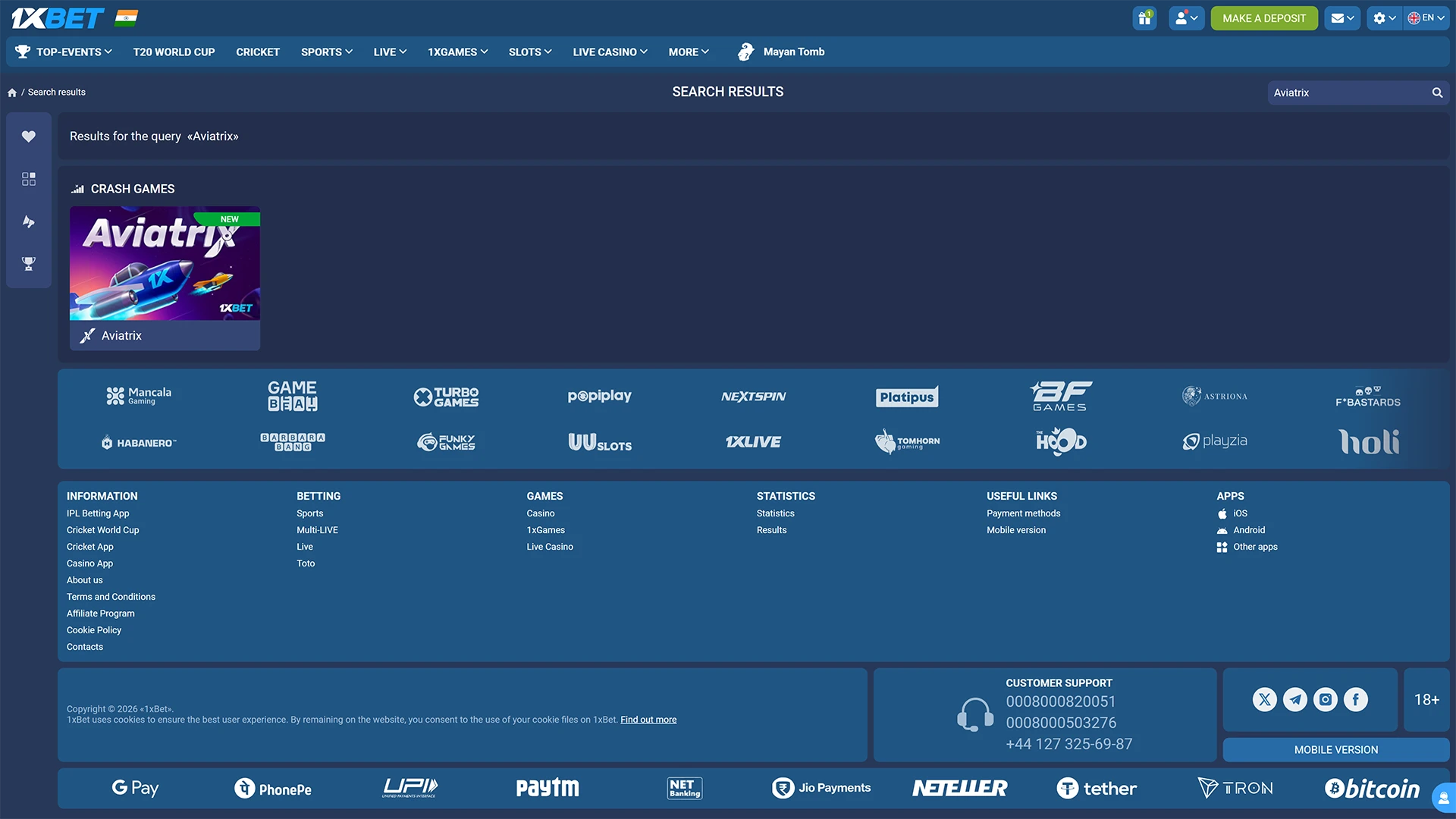Open the X (Twitter) social icon
This screenshot has width=1456, height=819.
click(1264, 699)
